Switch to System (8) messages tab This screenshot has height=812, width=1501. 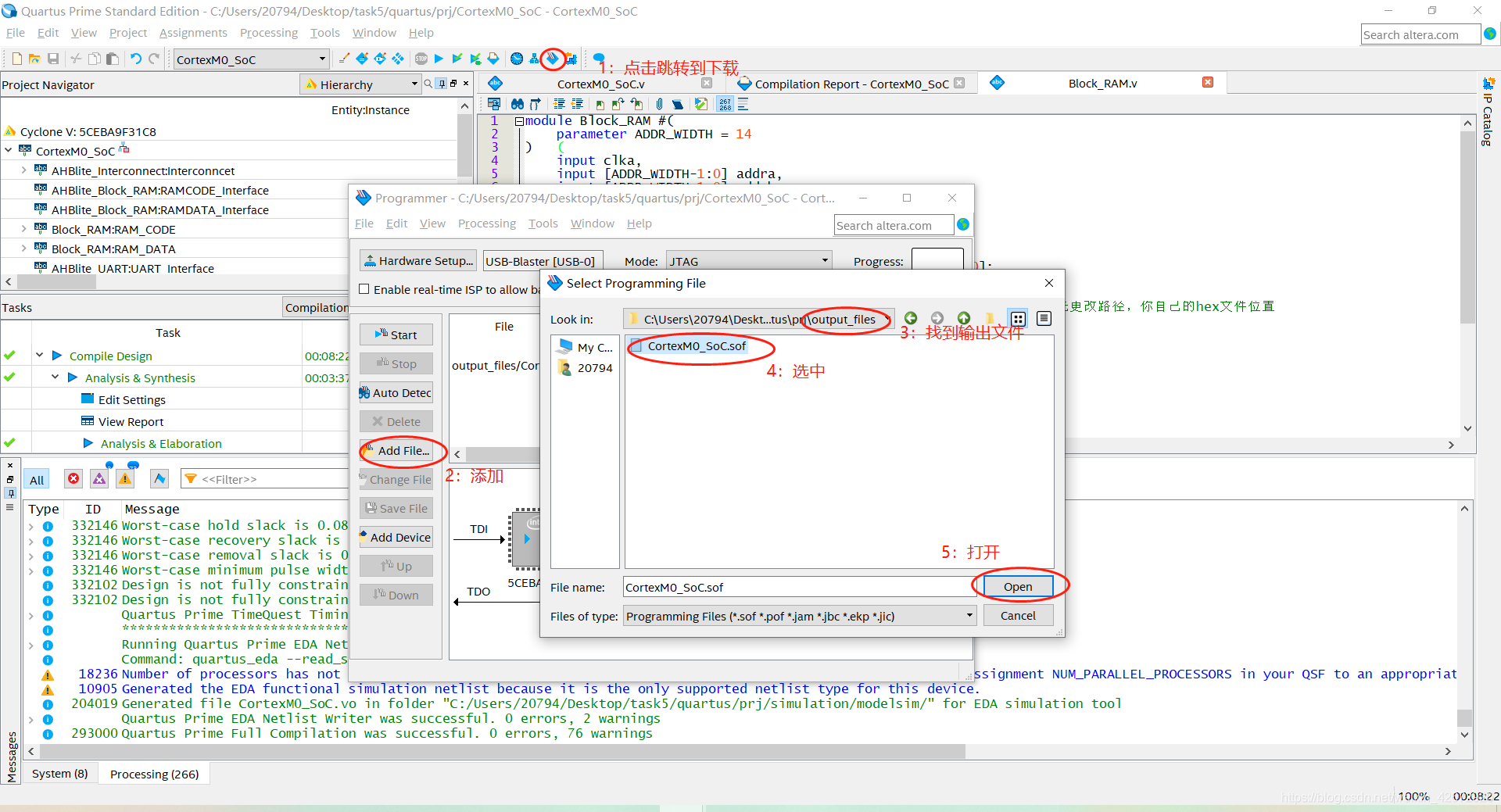click(59, 774)
